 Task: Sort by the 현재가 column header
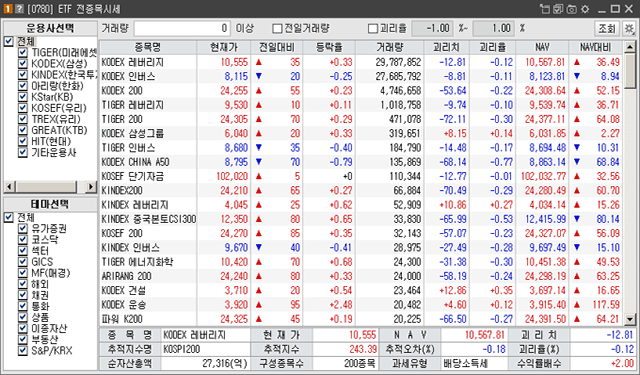[x=224, y=47]
